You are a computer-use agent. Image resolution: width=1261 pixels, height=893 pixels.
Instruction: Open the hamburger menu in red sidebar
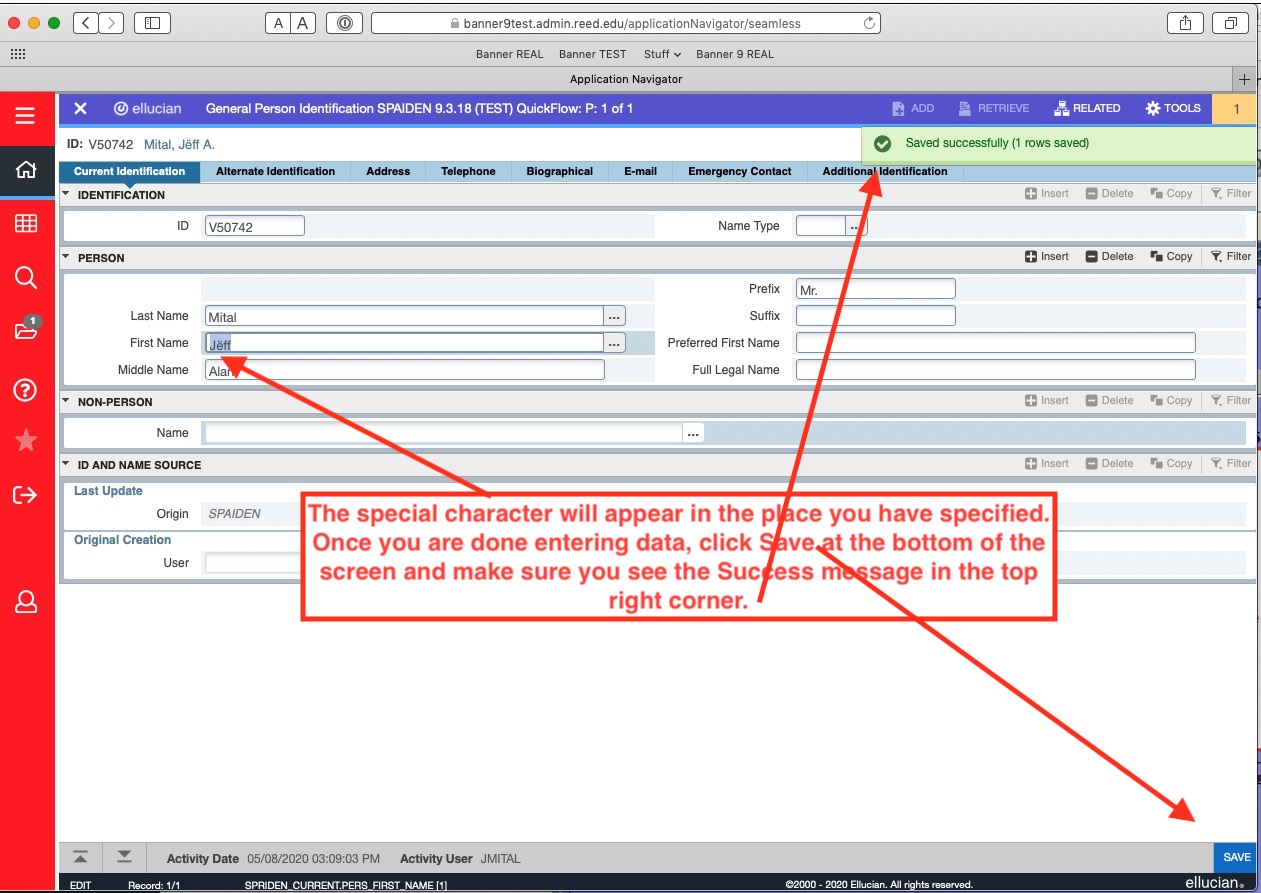pos(26,116)
